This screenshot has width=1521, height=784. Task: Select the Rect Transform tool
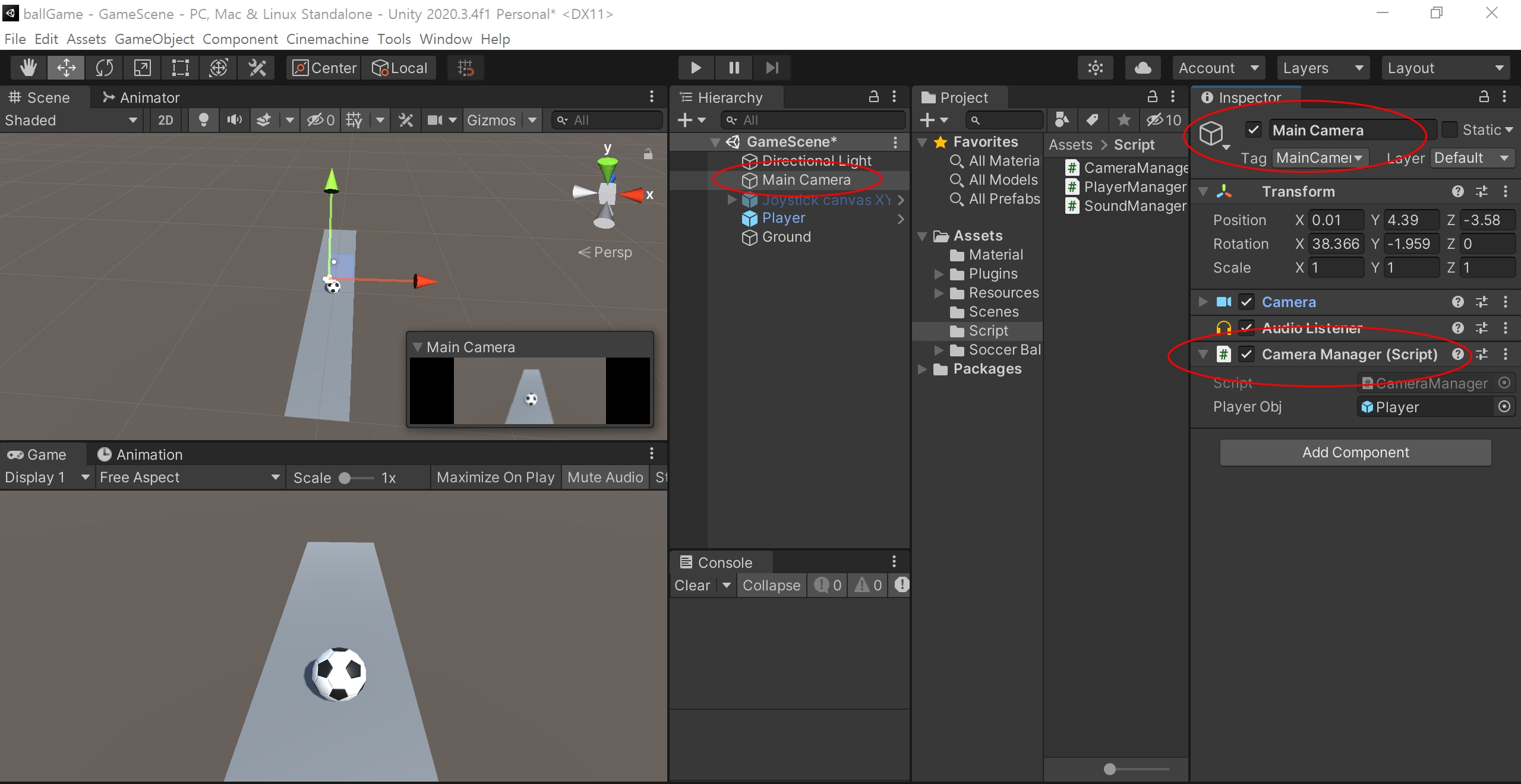click(x=180, y=68)
